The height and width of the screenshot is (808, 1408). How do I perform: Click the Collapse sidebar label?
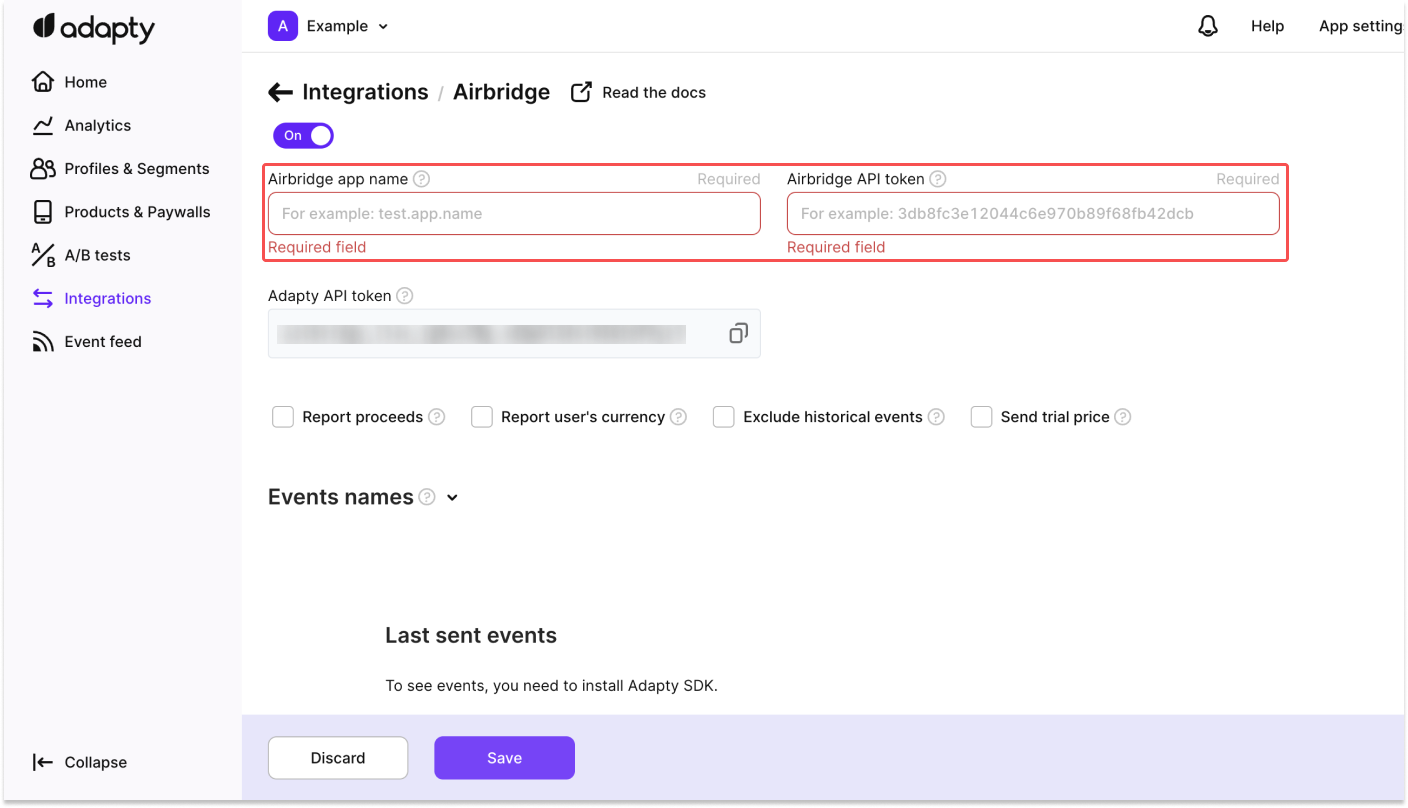click(96, 762)
